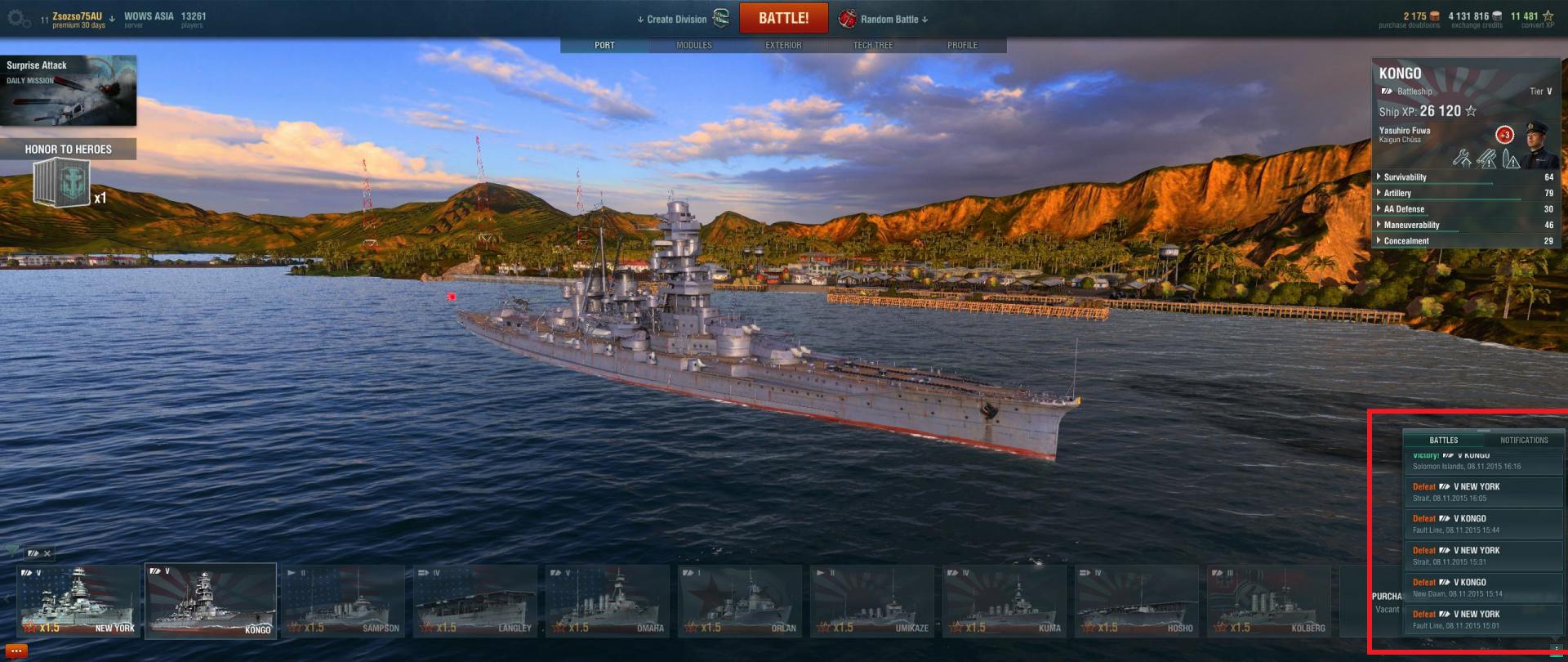The height and width of the screenshot is (662, 1568).
Task: Select the Sampson ship card
Action: pyautogui.click(x=343, y=600)
